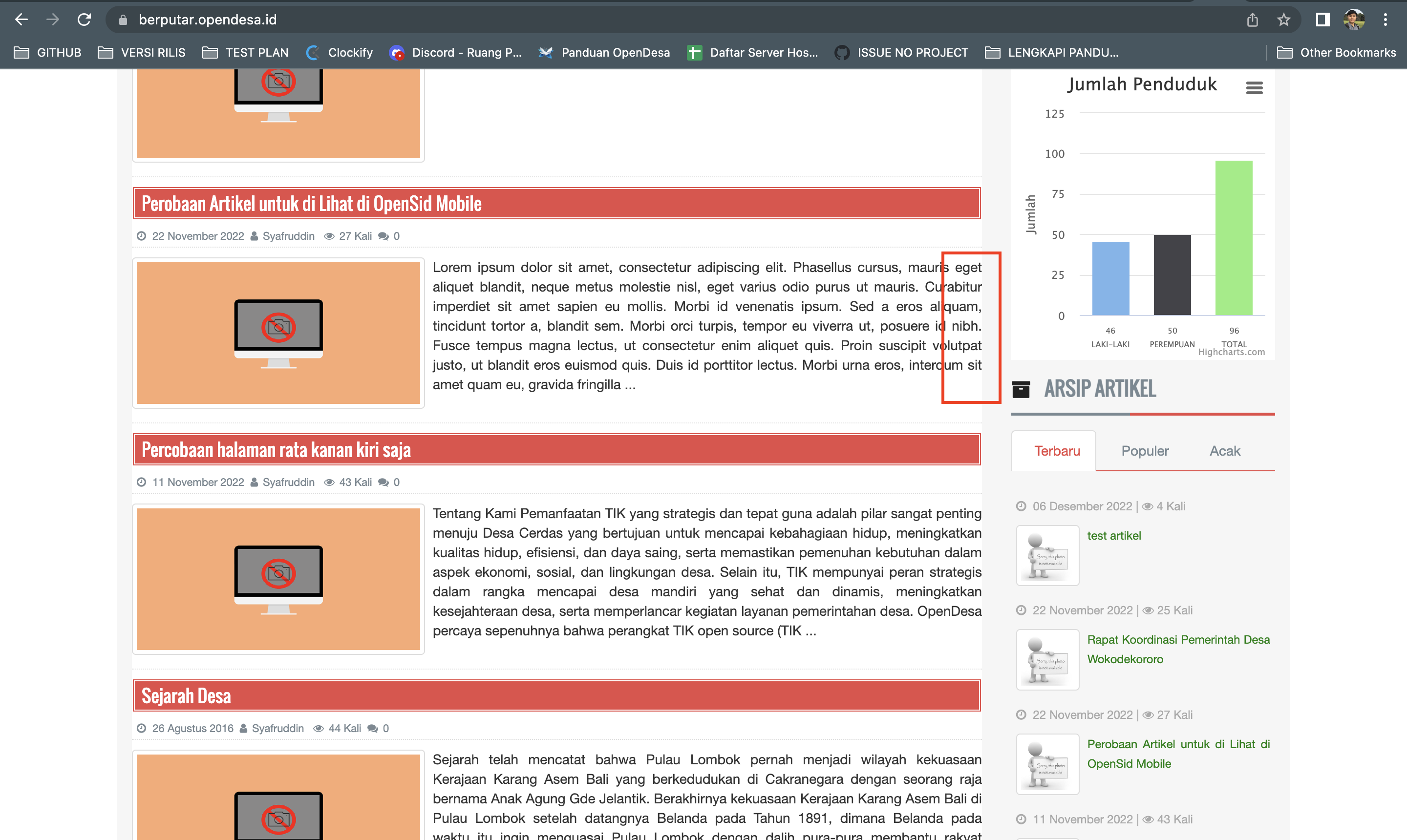The width and height of the screenshot is (1407, 840).
Task: Navigate back with the back arrow
Action: (x=21, y=19)
